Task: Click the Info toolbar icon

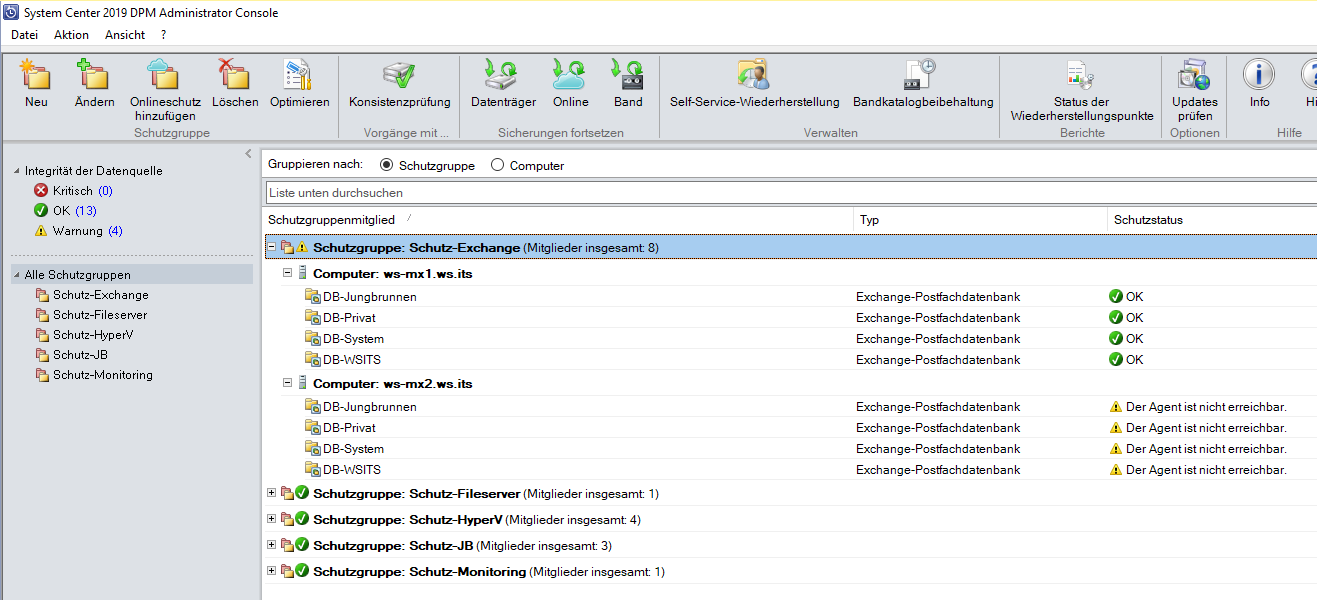Action: click(1259, 75)
